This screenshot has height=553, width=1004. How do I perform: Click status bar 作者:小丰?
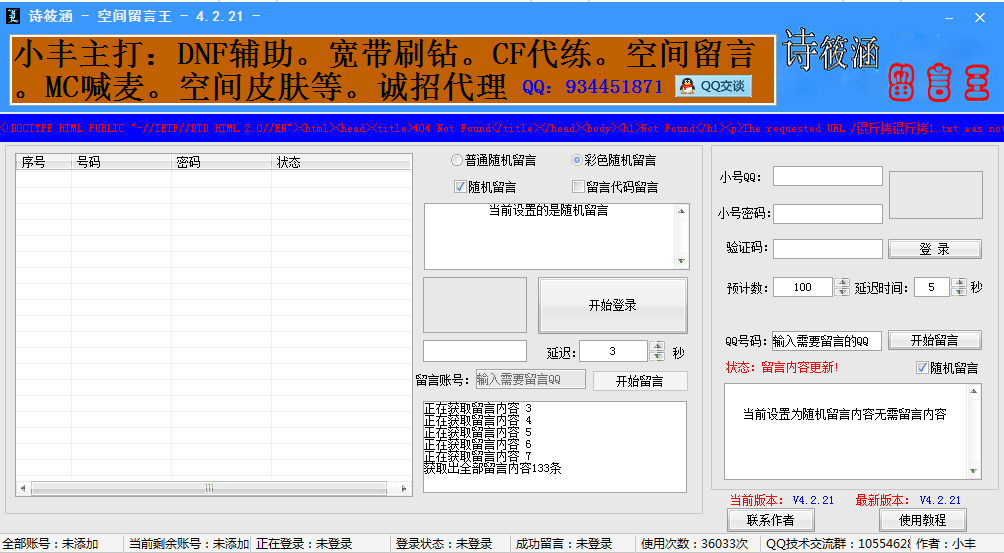pyautogui.click(x=946, y=544)
